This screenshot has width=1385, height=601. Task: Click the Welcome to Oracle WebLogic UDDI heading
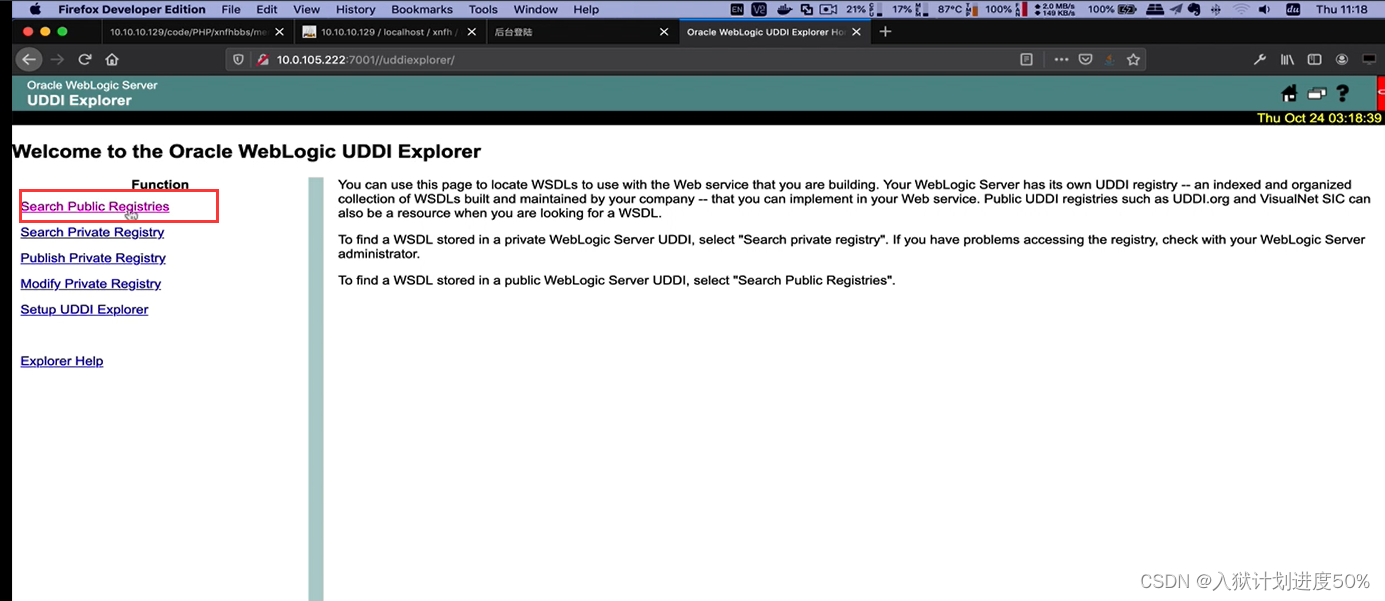pyautogui.click(x=246, y=152)
